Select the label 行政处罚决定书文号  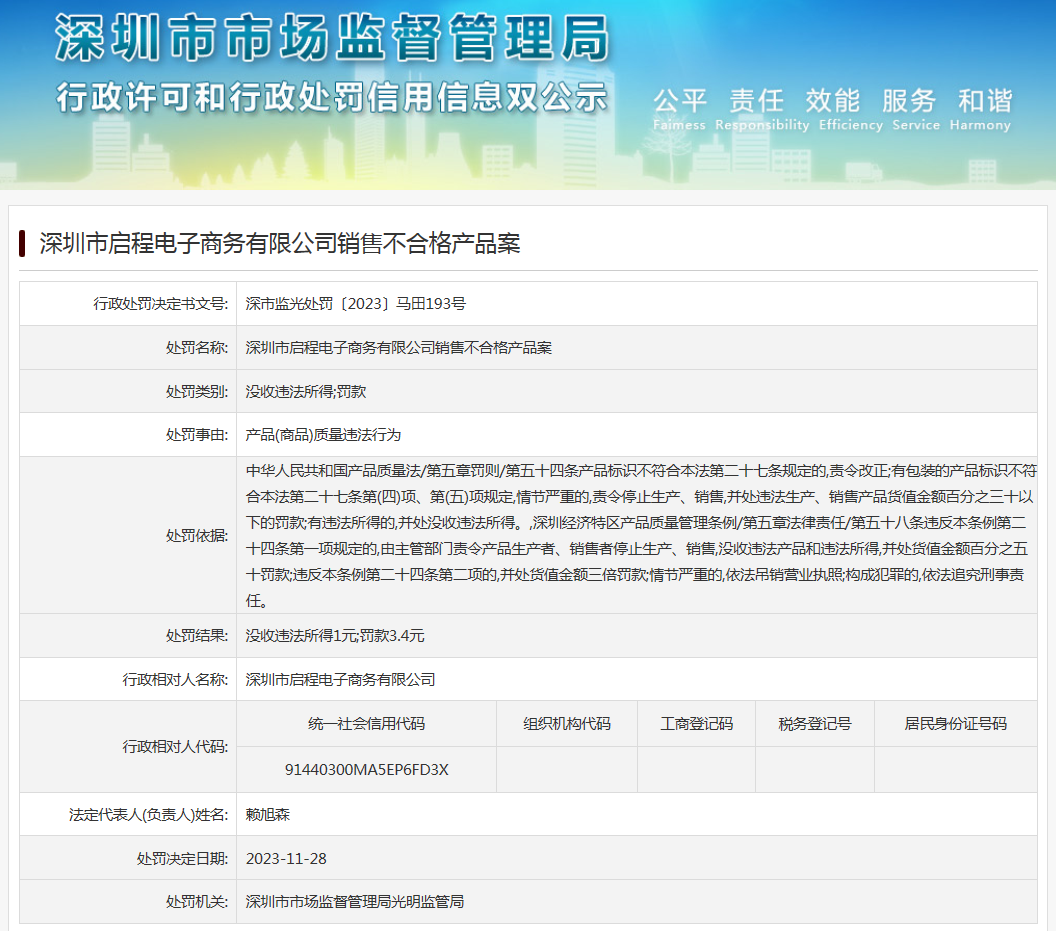[x=161, y=304]
